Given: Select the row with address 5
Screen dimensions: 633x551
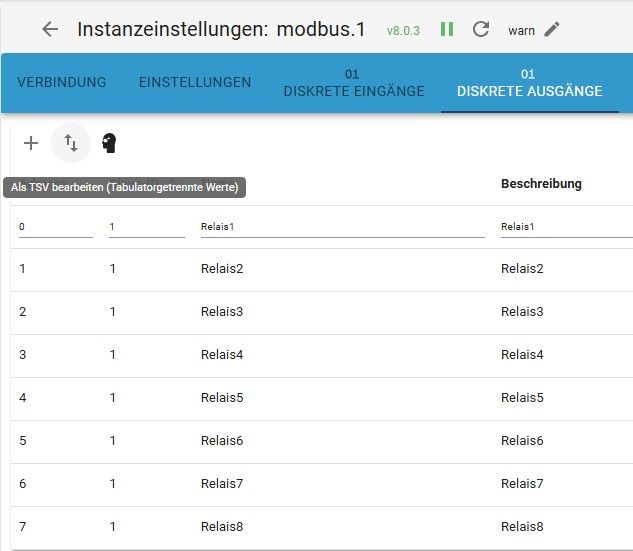Looking at the screenshot, I should pyautogui.click(x=22, y=441).
